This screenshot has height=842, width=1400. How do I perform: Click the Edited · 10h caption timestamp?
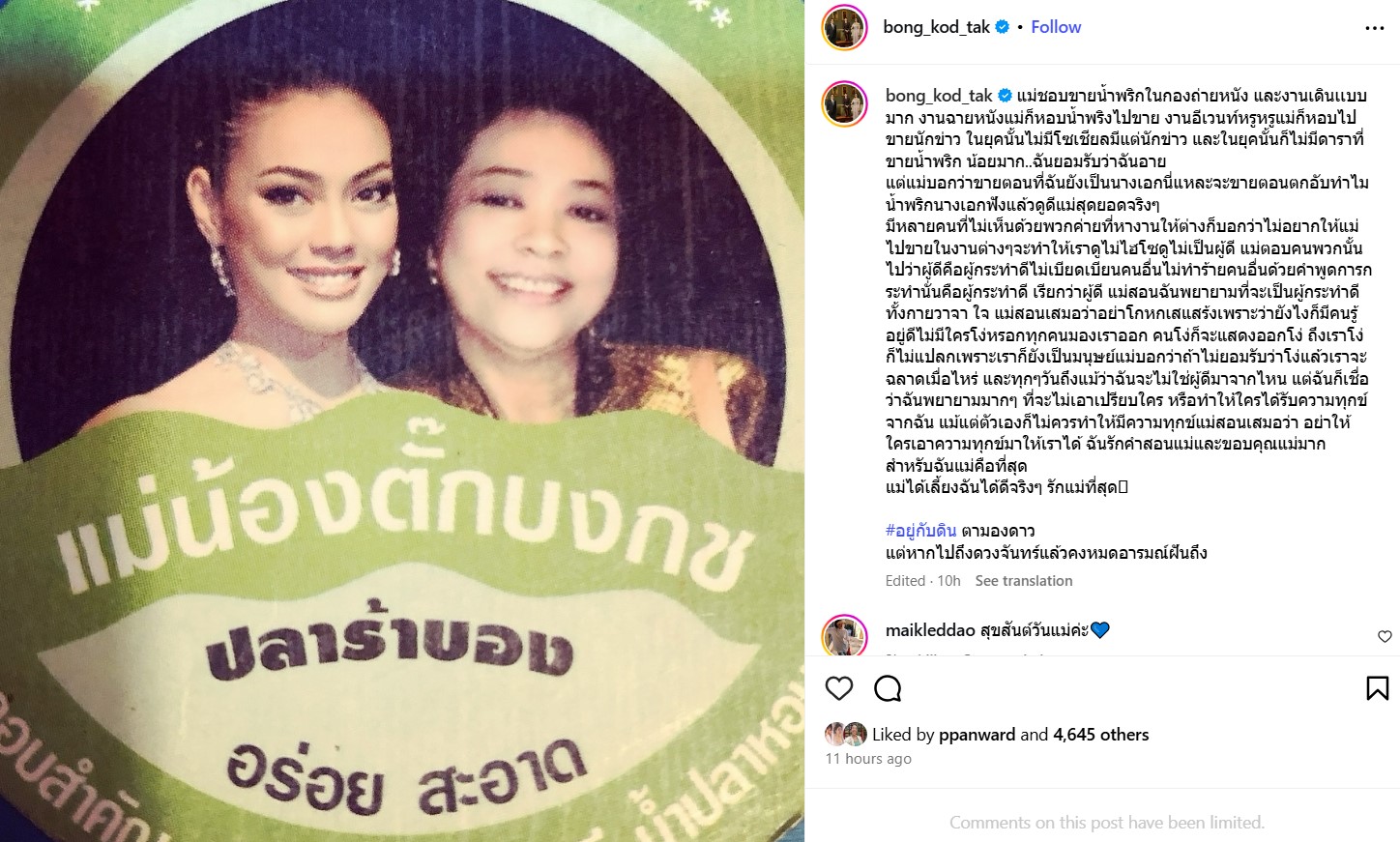(923, 581)
